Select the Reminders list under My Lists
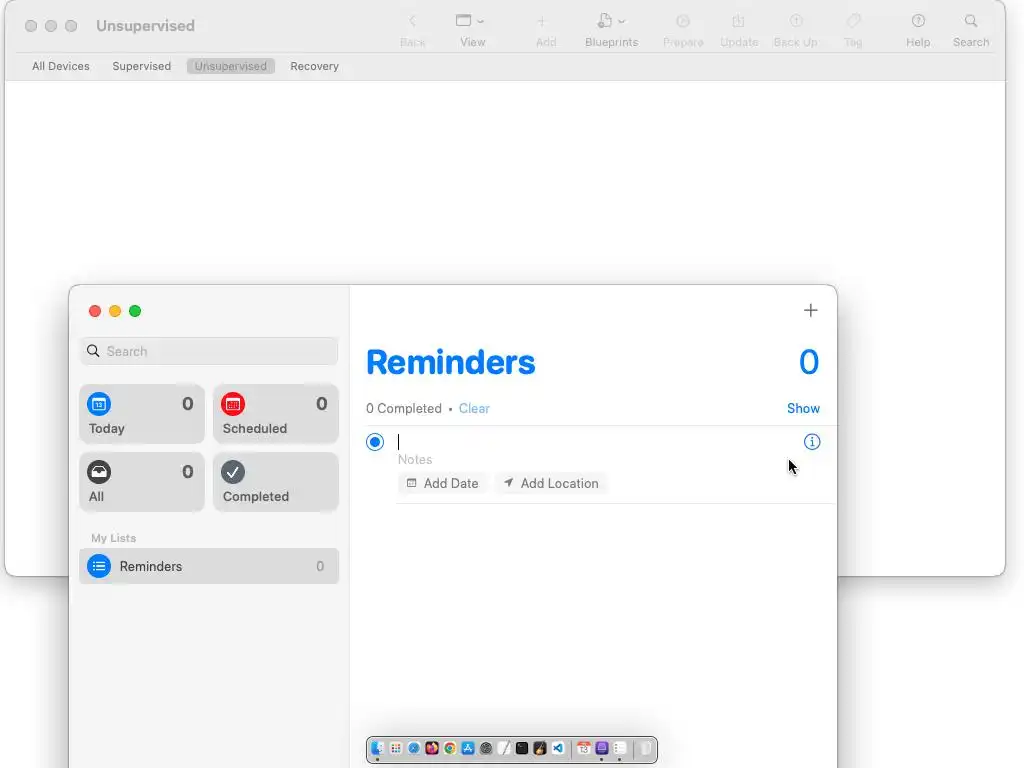 209,566
